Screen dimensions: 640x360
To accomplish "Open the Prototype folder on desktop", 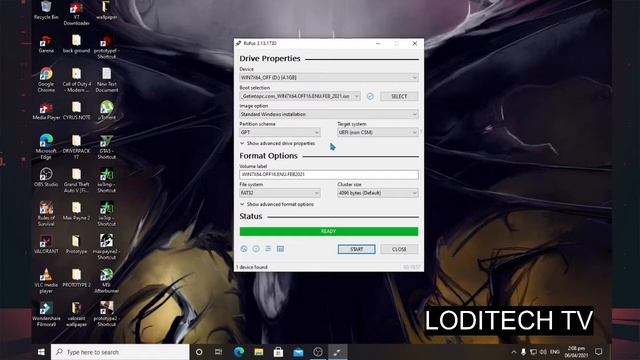I will (x=76, y=244).
